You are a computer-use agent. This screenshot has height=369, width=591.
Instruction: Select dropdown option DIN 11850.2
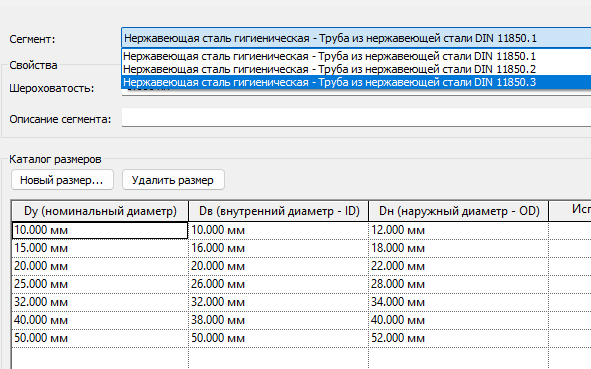(x=356, y=69)
